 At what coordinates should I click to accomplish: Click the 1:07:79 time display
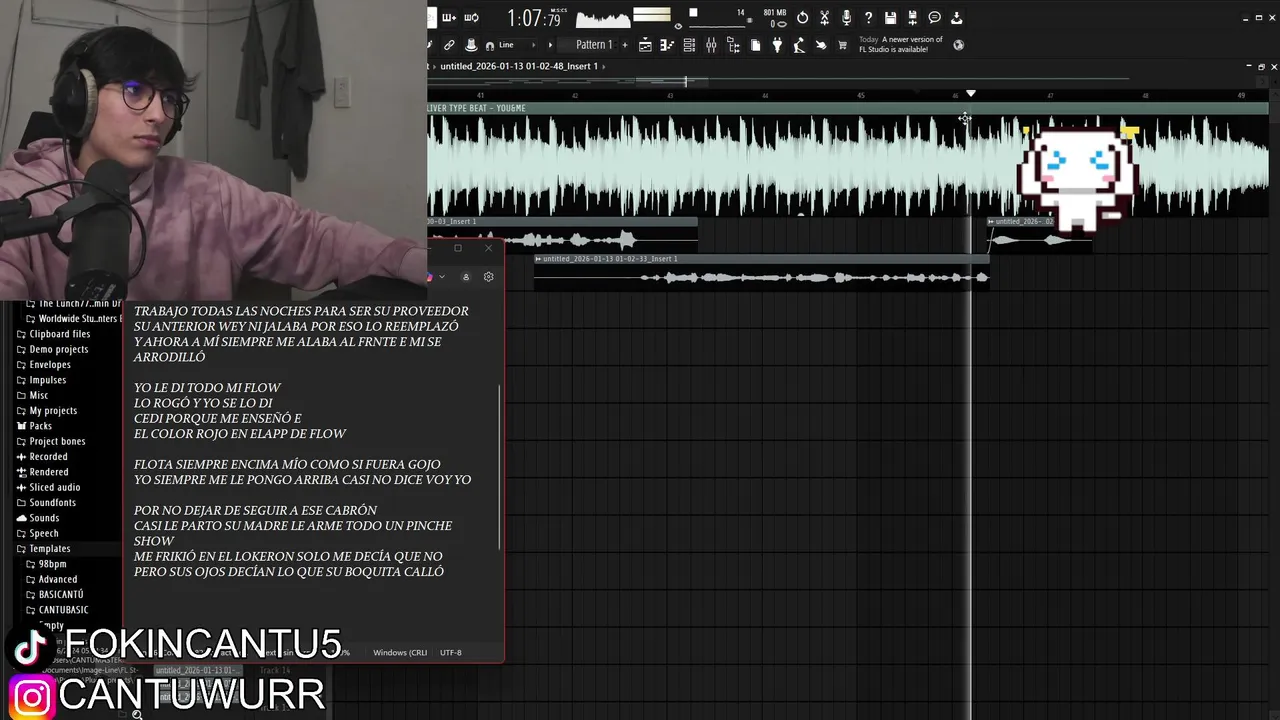534,18
